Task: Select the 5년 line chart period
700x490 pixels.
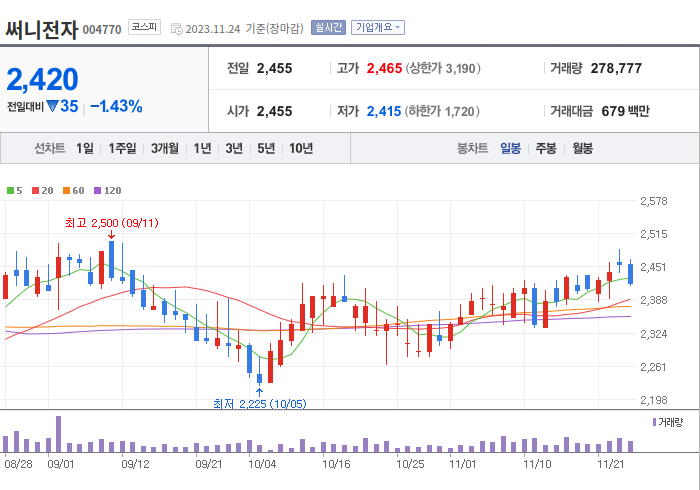Action: click(266, 148)
